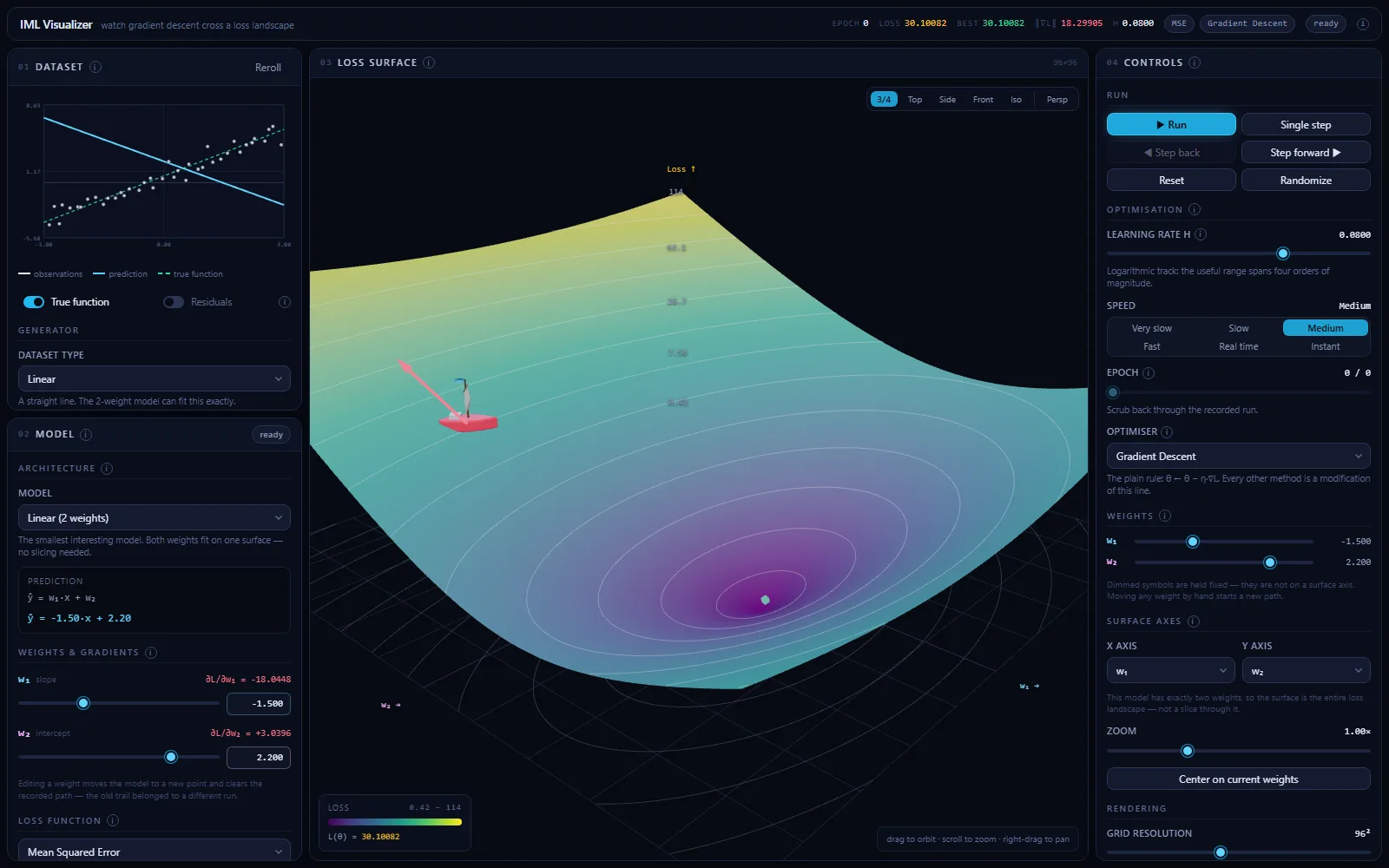The height and width of the screenshot is (868, 1389).
Task: Click Gradient Descent badge in header
Action: pyautogui.click(x=1247, y=23)
